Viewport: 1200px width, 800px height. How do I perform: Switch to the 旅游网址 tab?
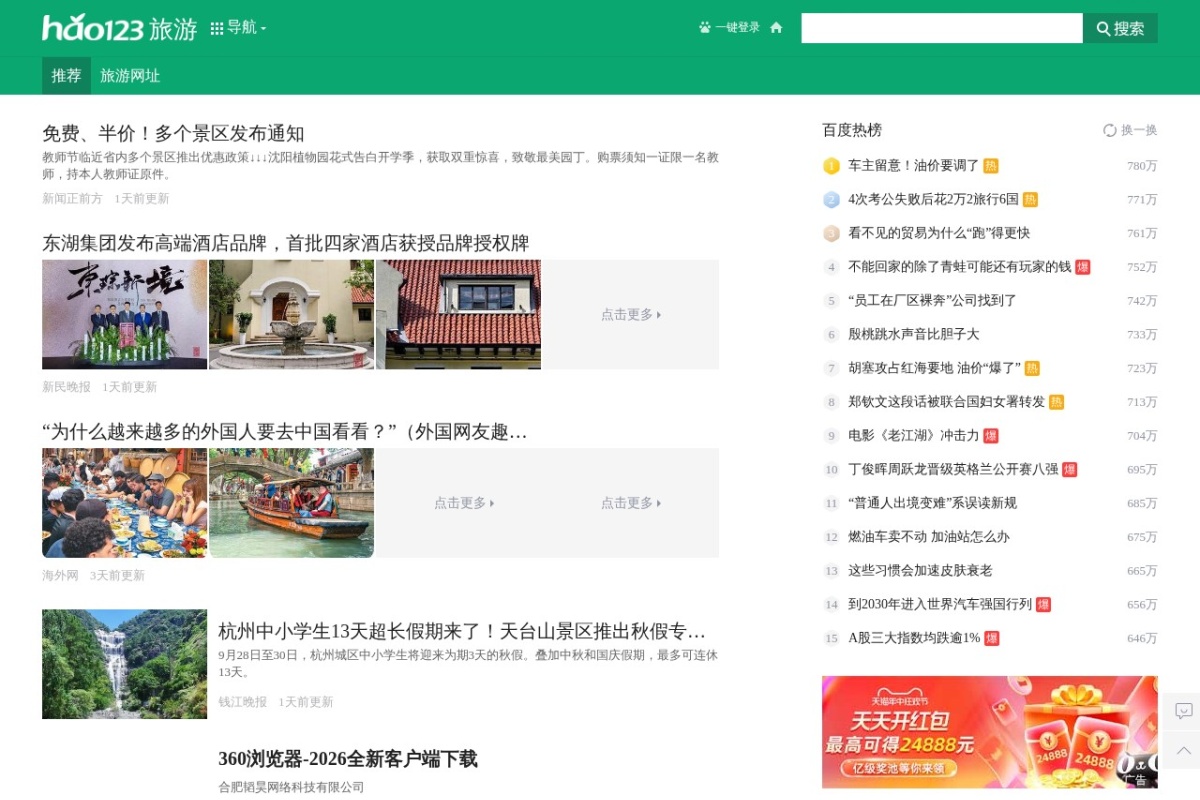coord(130,76)
